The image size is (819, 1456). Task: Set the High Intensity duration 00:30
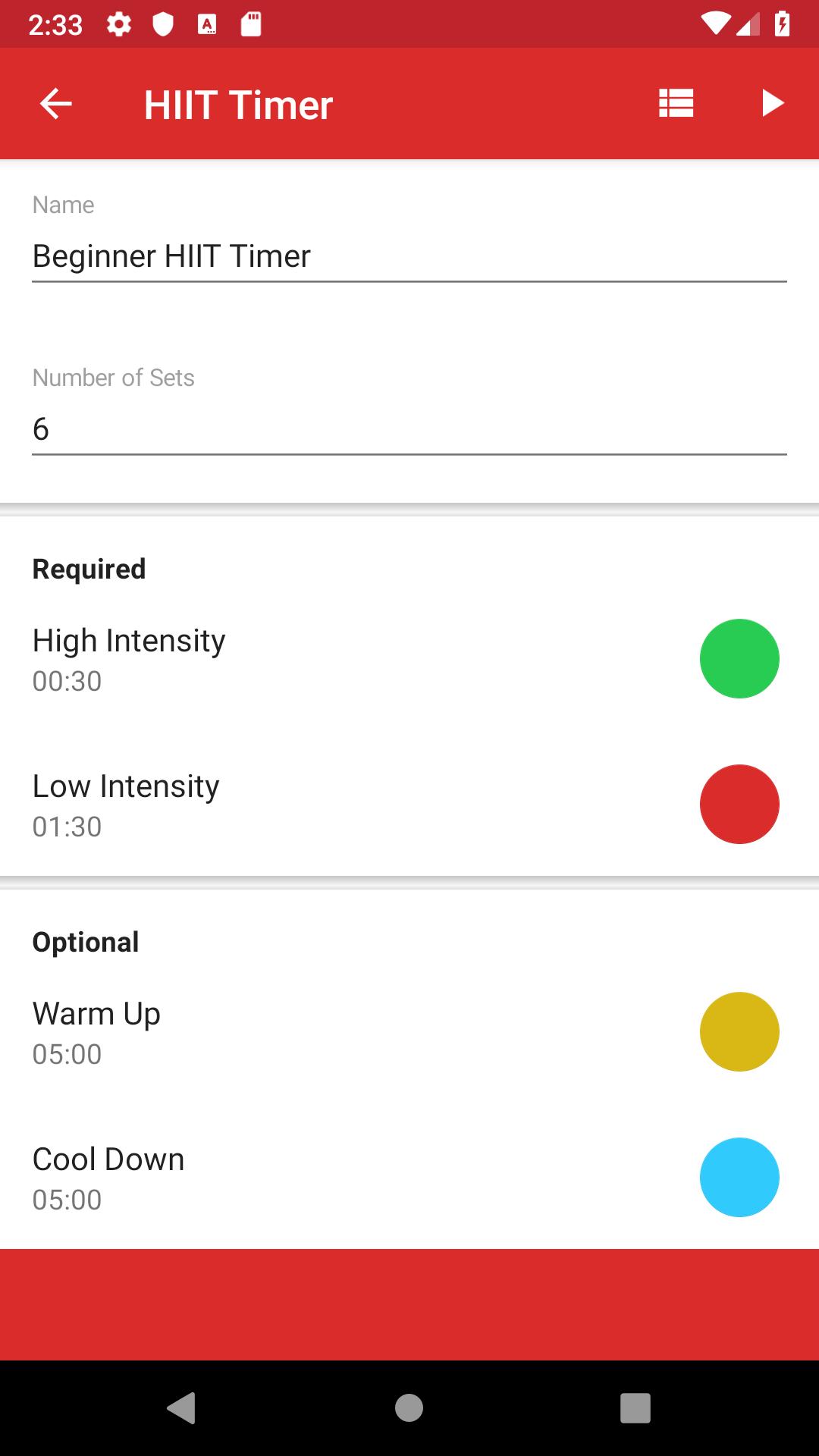(x=67, y=681)
